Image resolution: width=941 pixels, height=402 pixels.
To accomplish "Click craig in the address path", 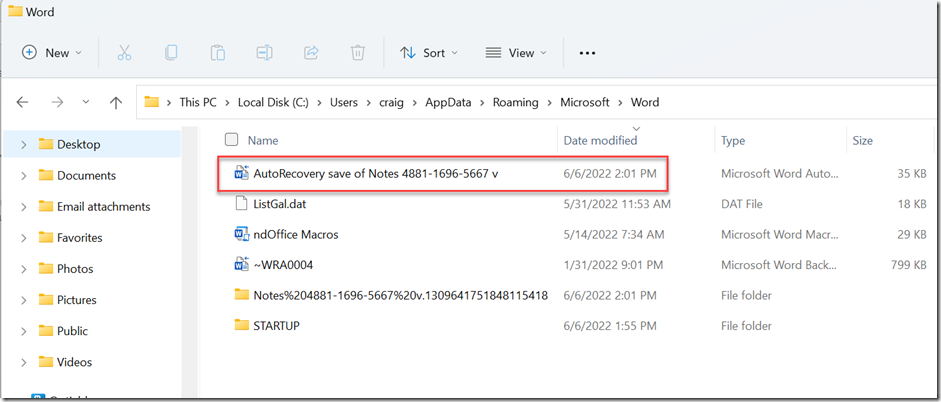I will [x=391, y=103].
